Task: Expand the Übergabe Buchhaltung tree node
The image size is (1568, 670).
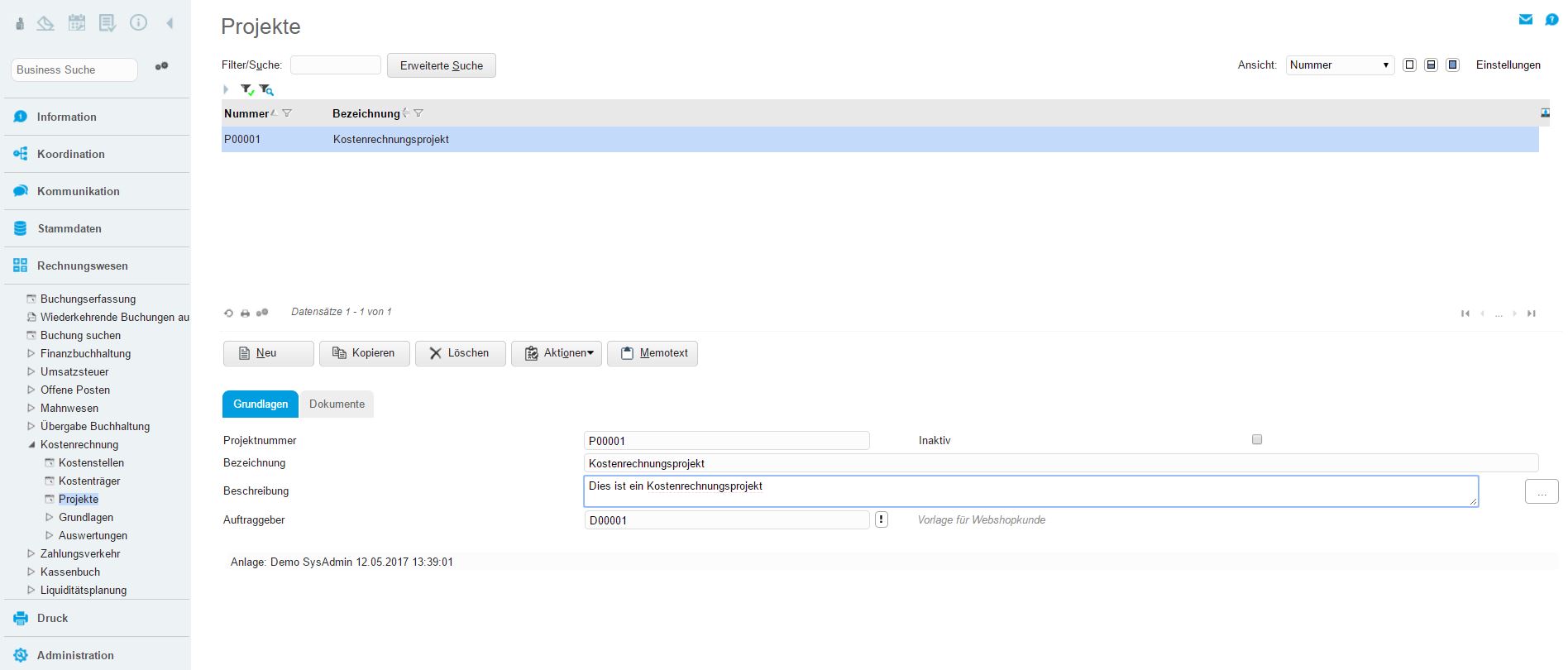Action: pos(31,426)
